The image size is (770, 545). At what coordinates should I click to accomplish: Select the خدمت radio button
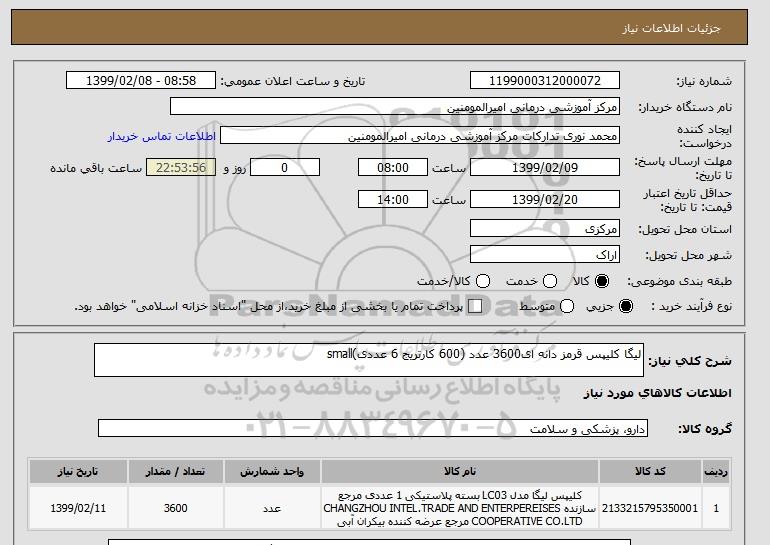[550, 281]
